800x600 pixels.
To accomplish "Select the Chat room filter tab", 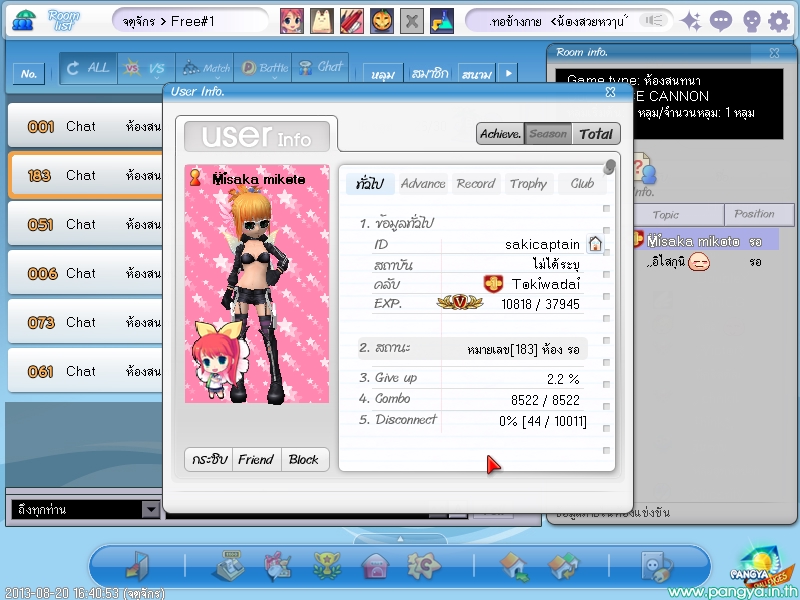I will [x=320, y=68].
